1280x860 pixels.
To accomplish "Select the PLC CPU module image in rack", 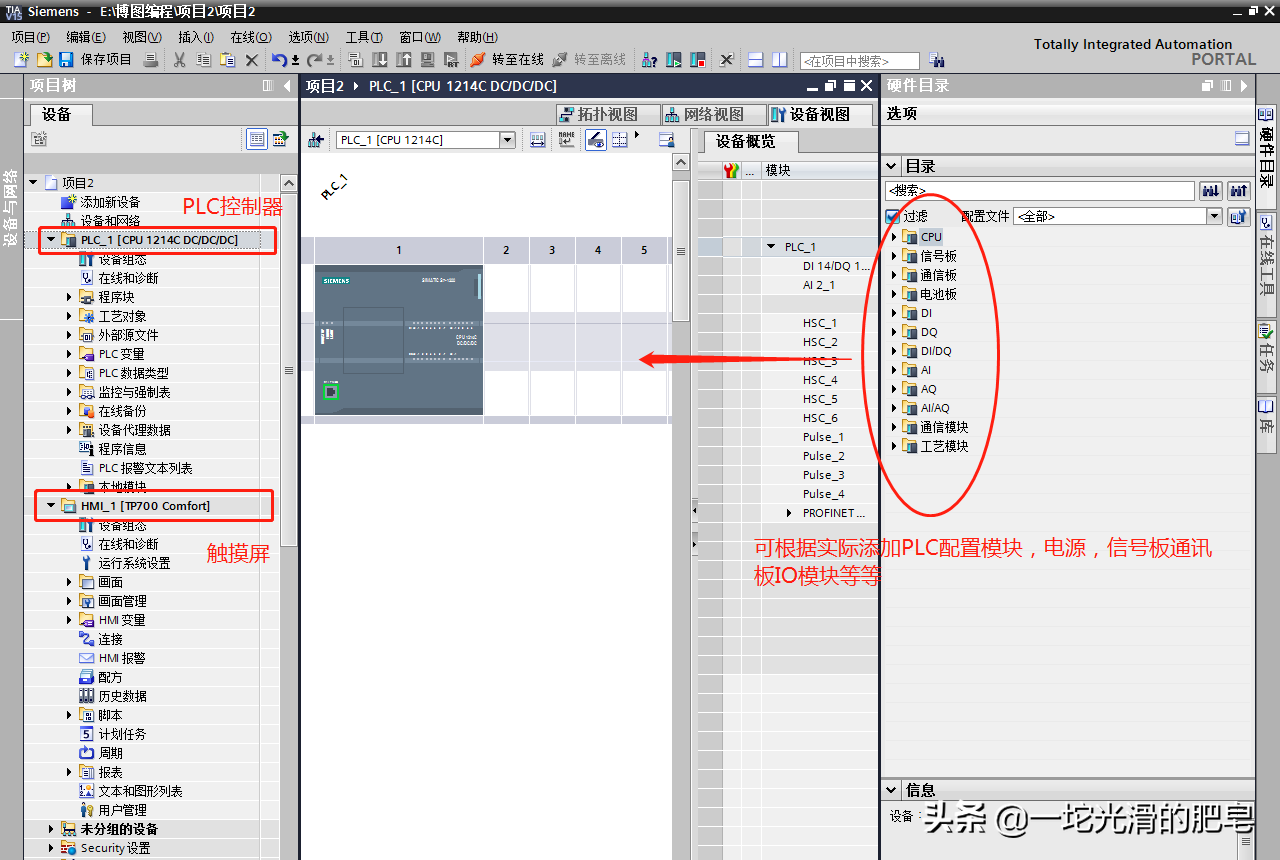I will (398, 340).
